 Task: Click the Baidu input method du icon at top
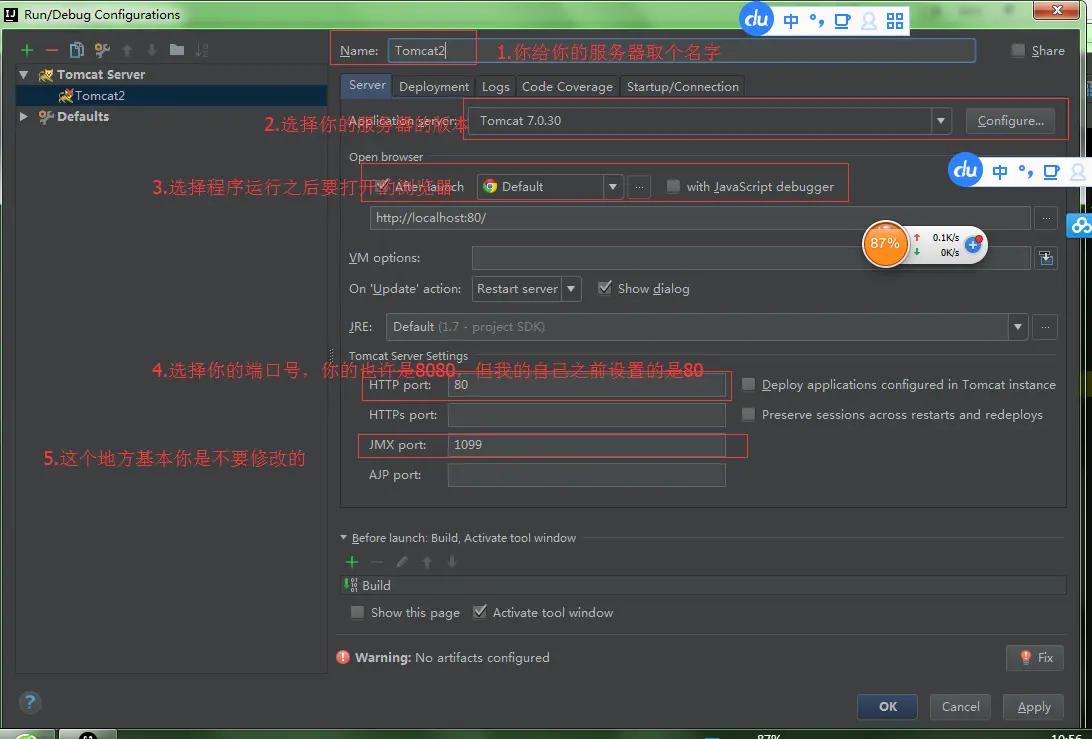[756, 19]
